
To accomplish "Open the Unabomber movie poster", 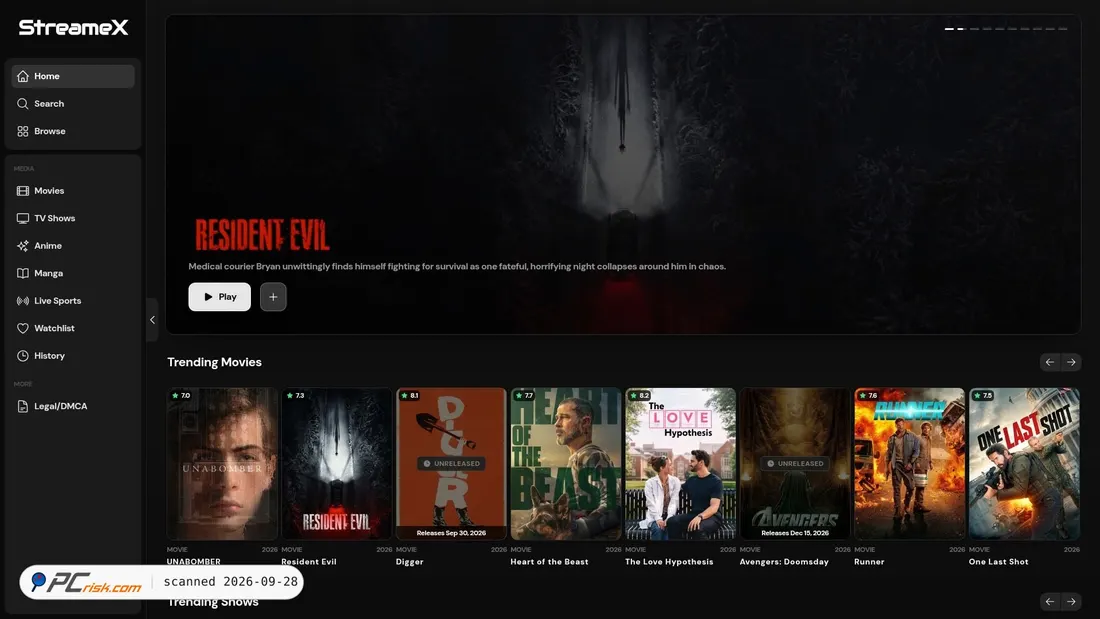I will (x=222, y=464).
